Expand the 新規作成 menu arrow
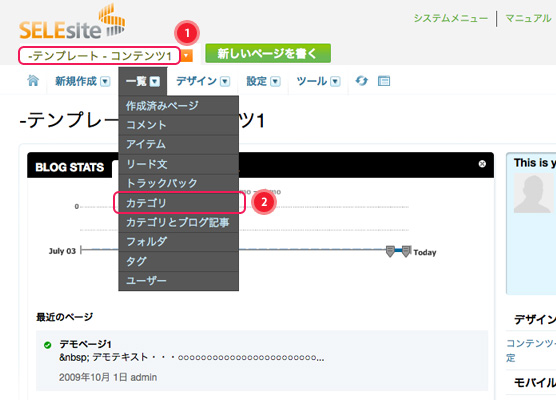 [x=105, y=82]
